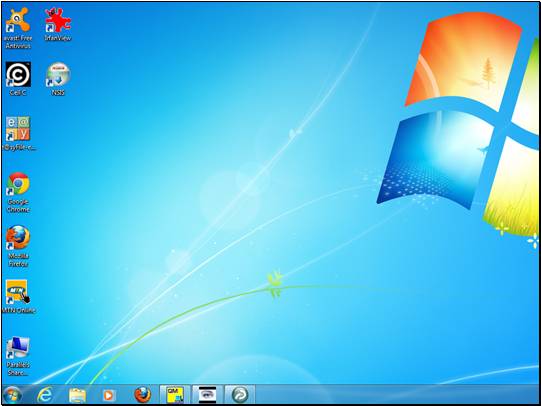Click the Mozilla Firefox text label
Viewport: 541px width, 406px height.
[x=18, y=260]
